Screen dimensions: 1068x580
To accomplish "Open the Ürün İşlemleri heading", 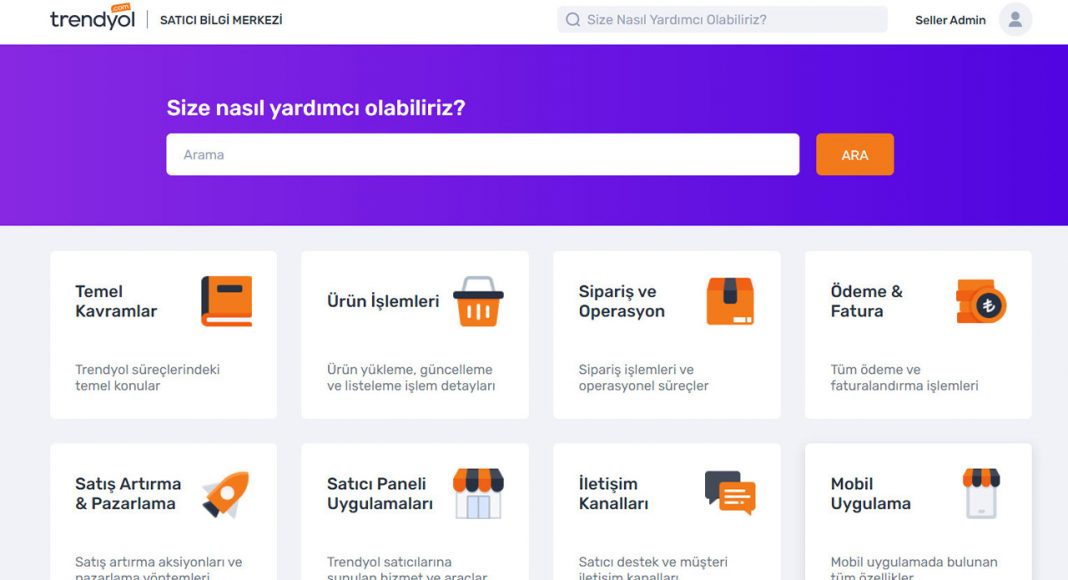I will 383,301.
